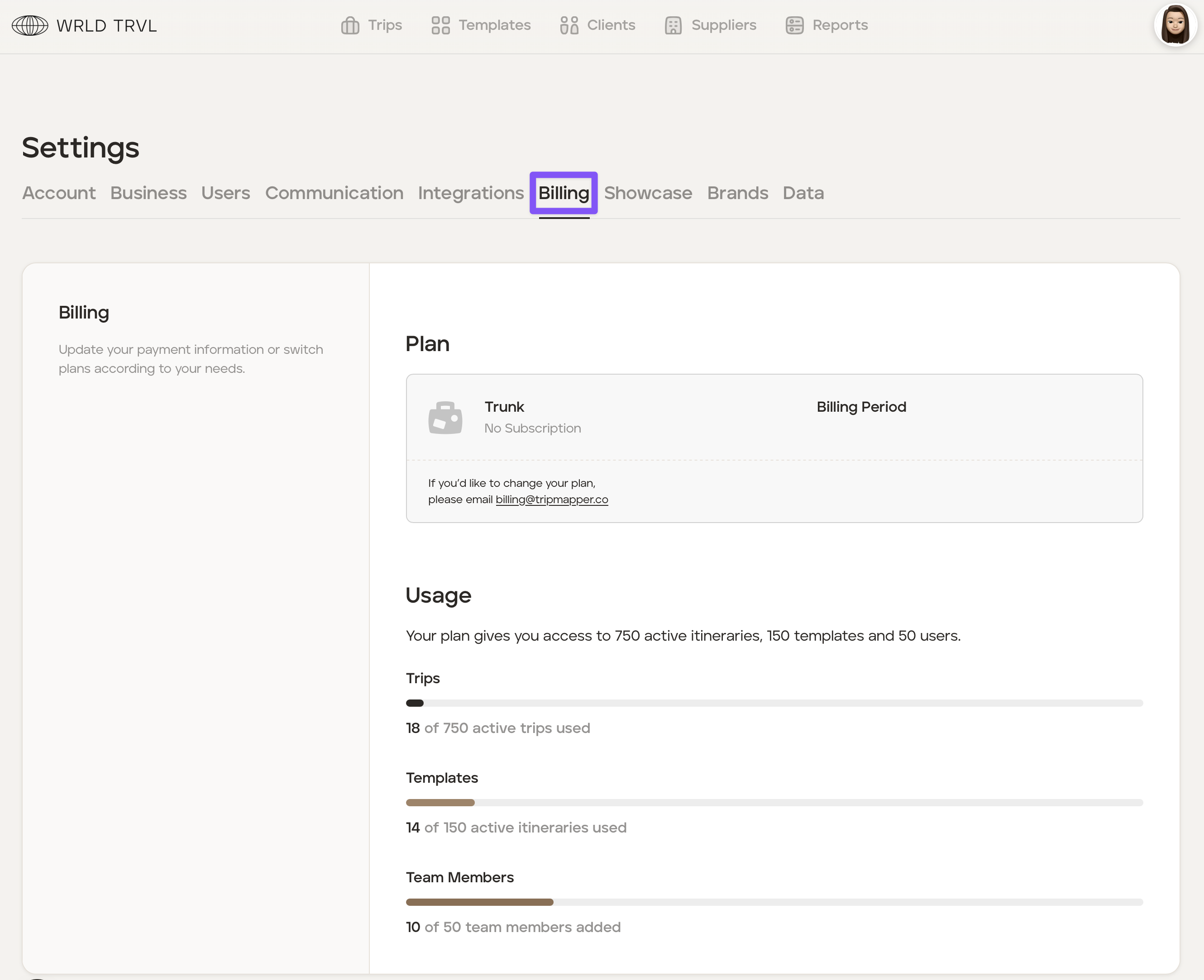Click the Team Members usage bar
This screenshot has height=980, width=1204.
[x=774, y=902]
